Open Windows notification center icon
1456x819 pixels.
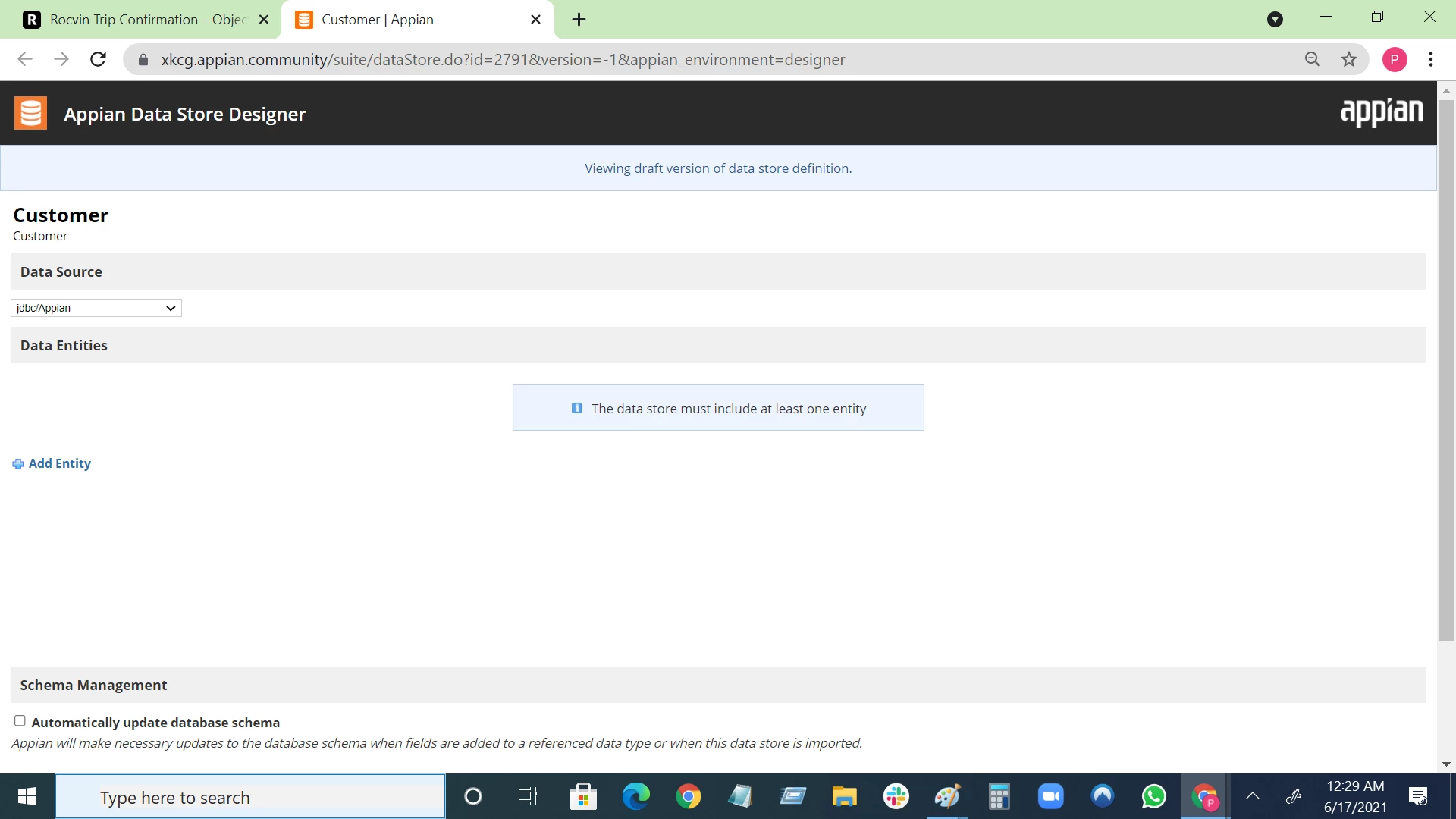click(1418, 796)
